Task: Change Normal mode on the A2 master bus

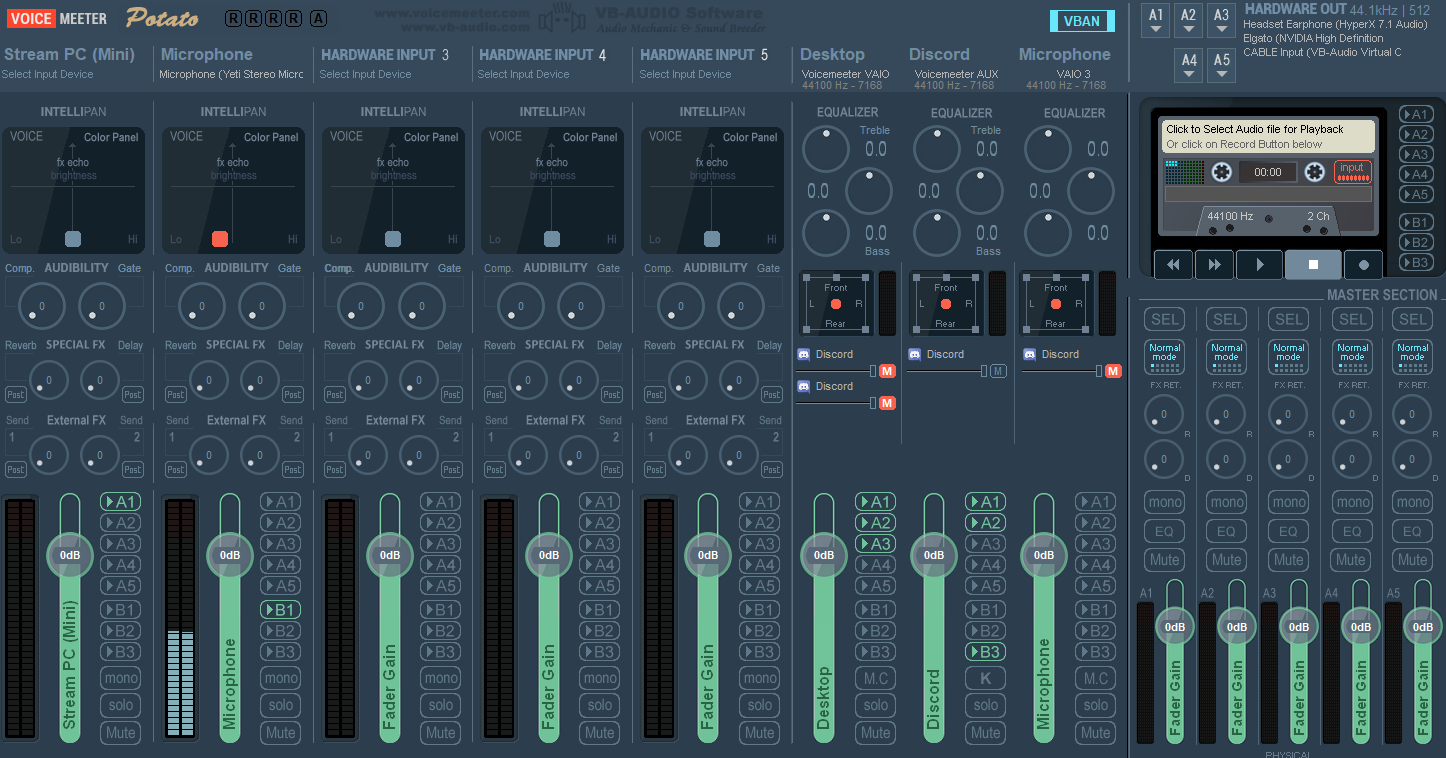Action: coord(1226,356)
